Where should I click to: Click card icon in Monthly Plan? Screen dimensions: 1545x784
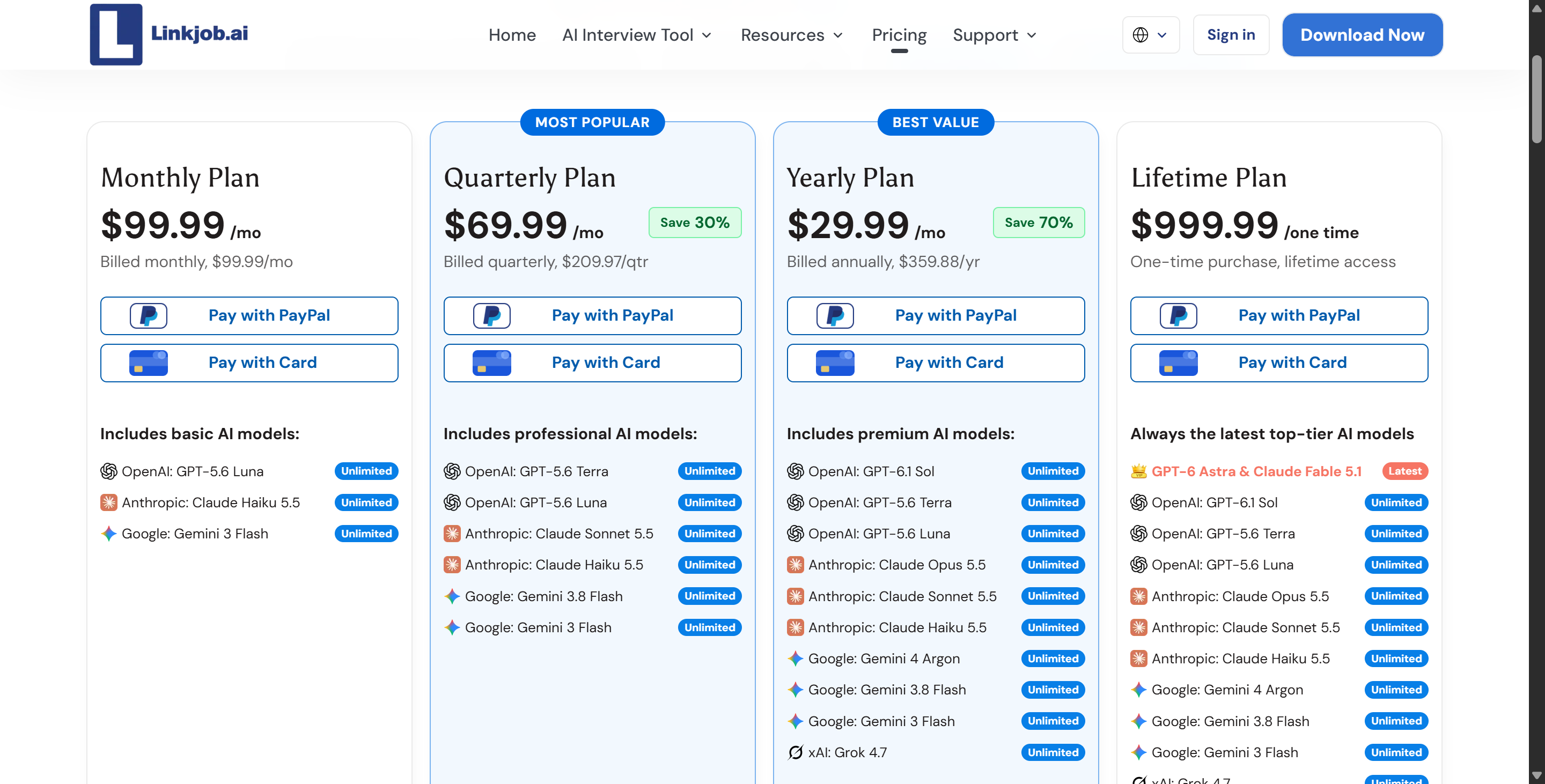(148, 363)
